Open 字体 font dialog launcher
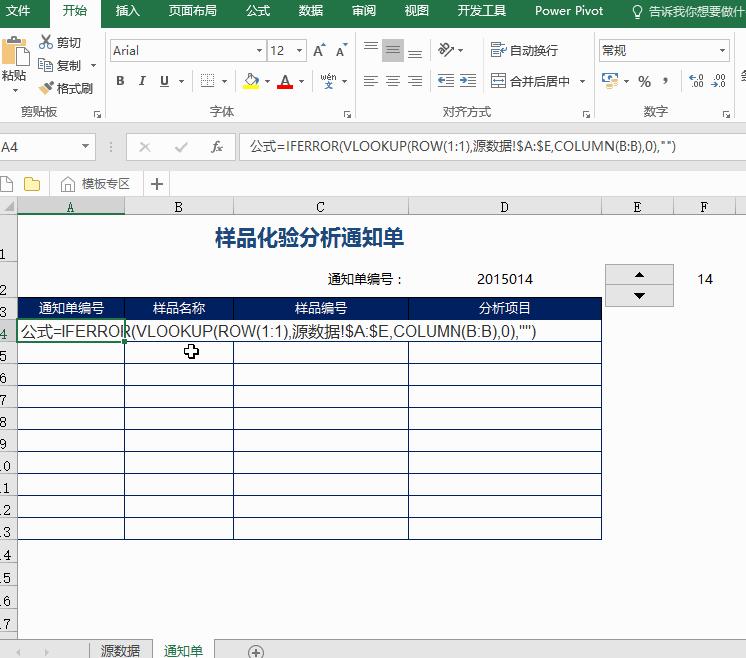The height and width of the screenshot is (658, 746). (347, 114)
